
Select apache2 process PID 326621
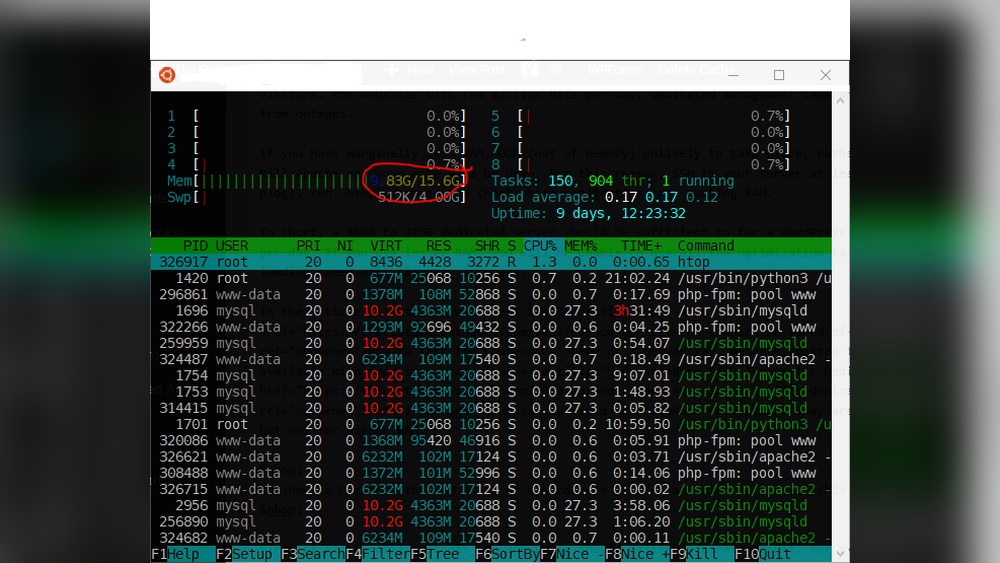(491, 457)
